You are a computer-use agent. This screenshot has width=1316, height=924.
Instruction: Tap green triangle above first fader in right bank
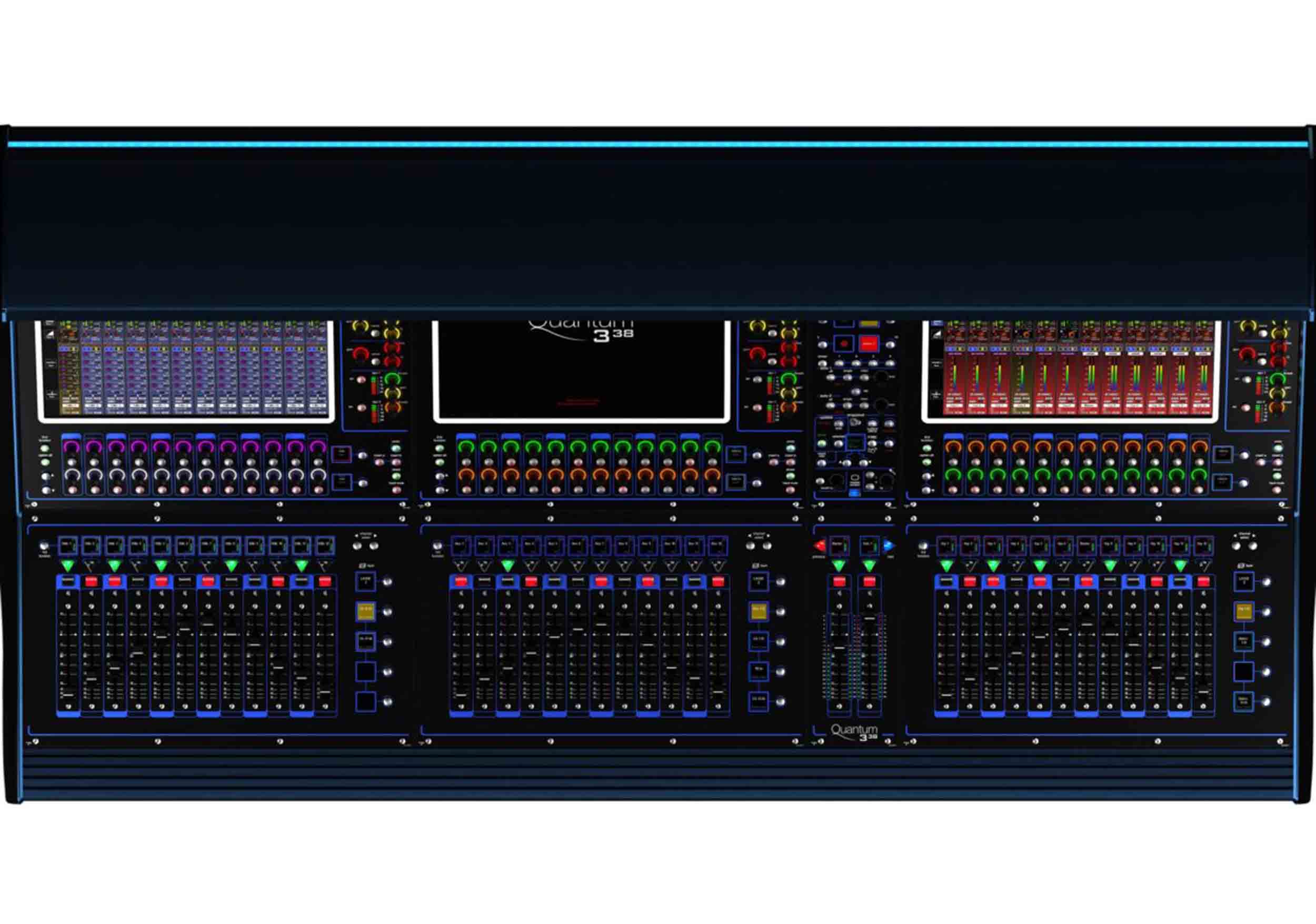pos(946,567)
